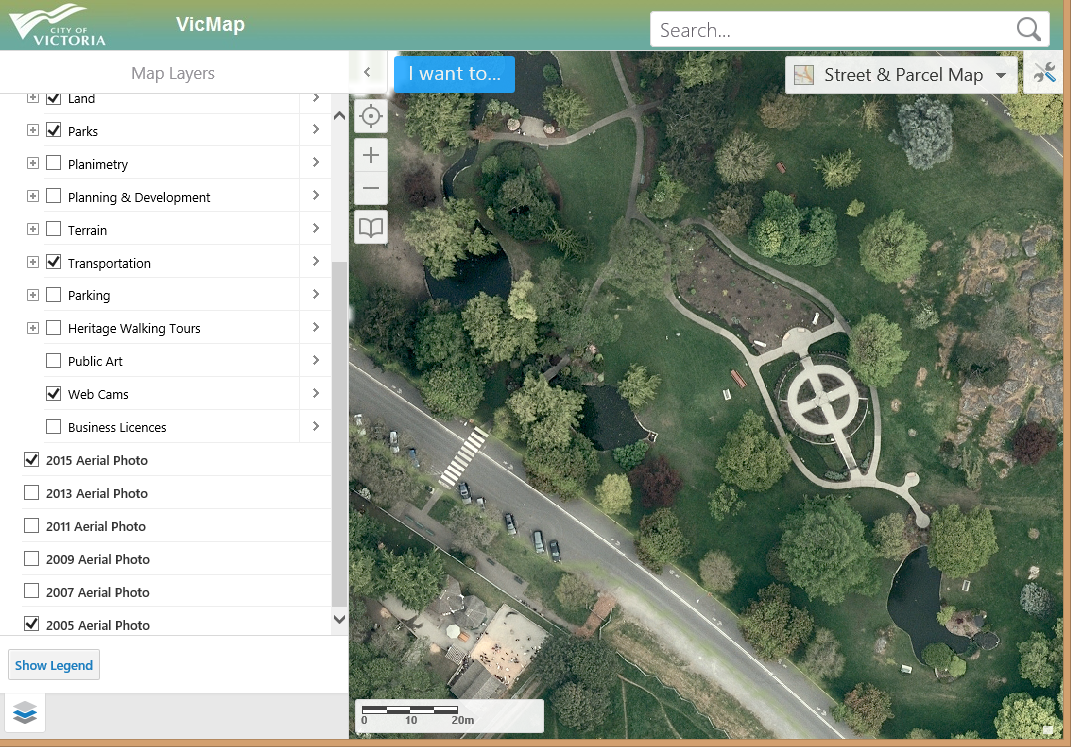Enable the Planimetry layer checkbox
Screen dimensions: 1071x747
pos(53,163)
